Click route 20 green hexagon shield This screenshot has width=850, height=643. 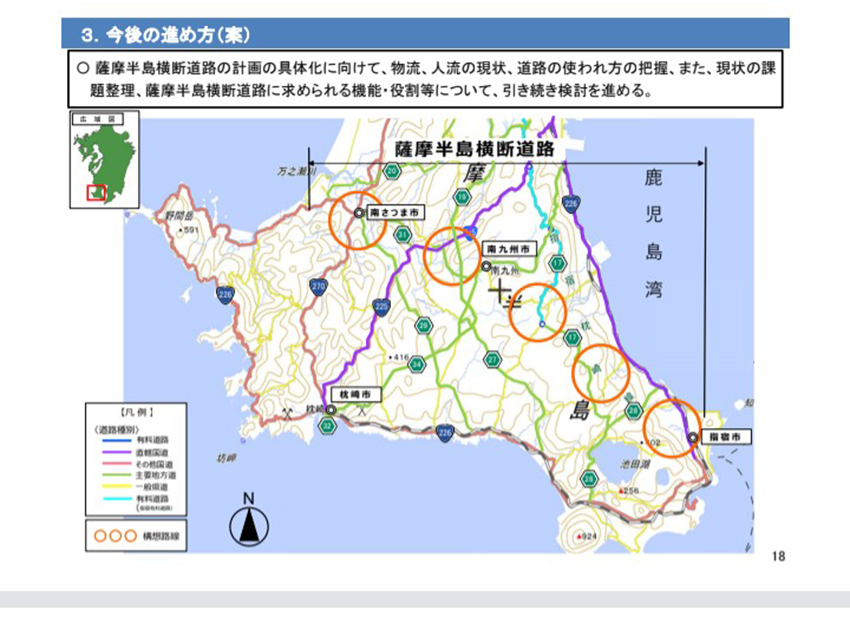pos(391,171)
